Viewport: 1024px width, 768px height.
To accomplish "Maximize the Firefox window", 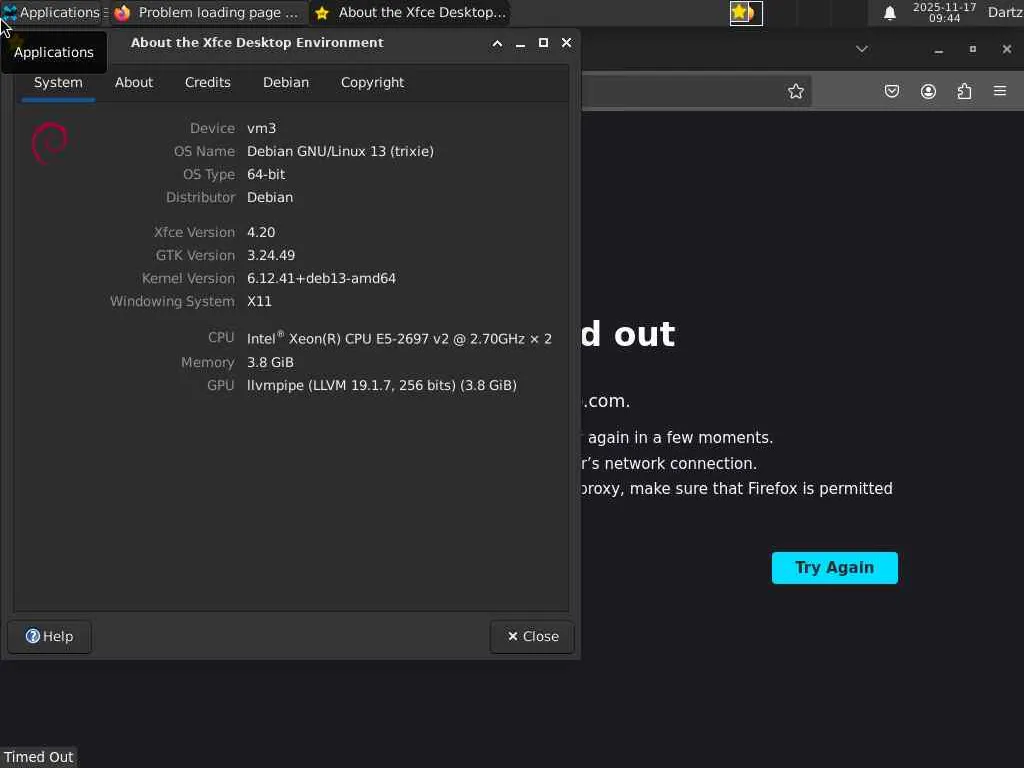I will (972, 50).
